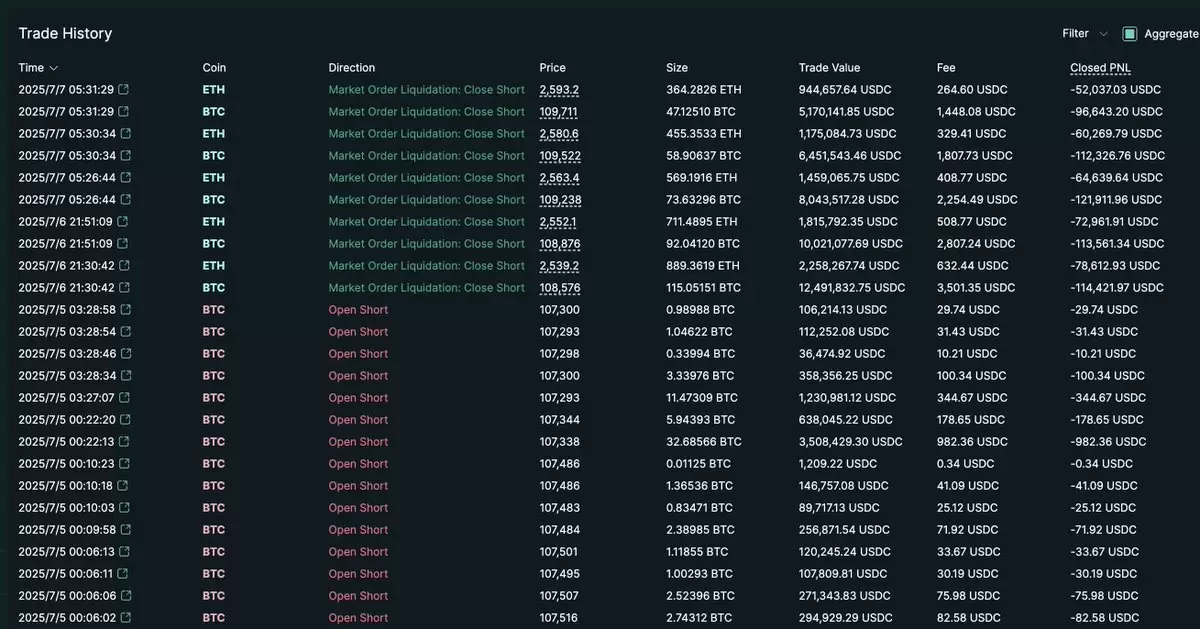The width and height of the screenshot is (1200, 629).
Task: Click liquidation price 2,563.4
Action: tap(559, 178)
